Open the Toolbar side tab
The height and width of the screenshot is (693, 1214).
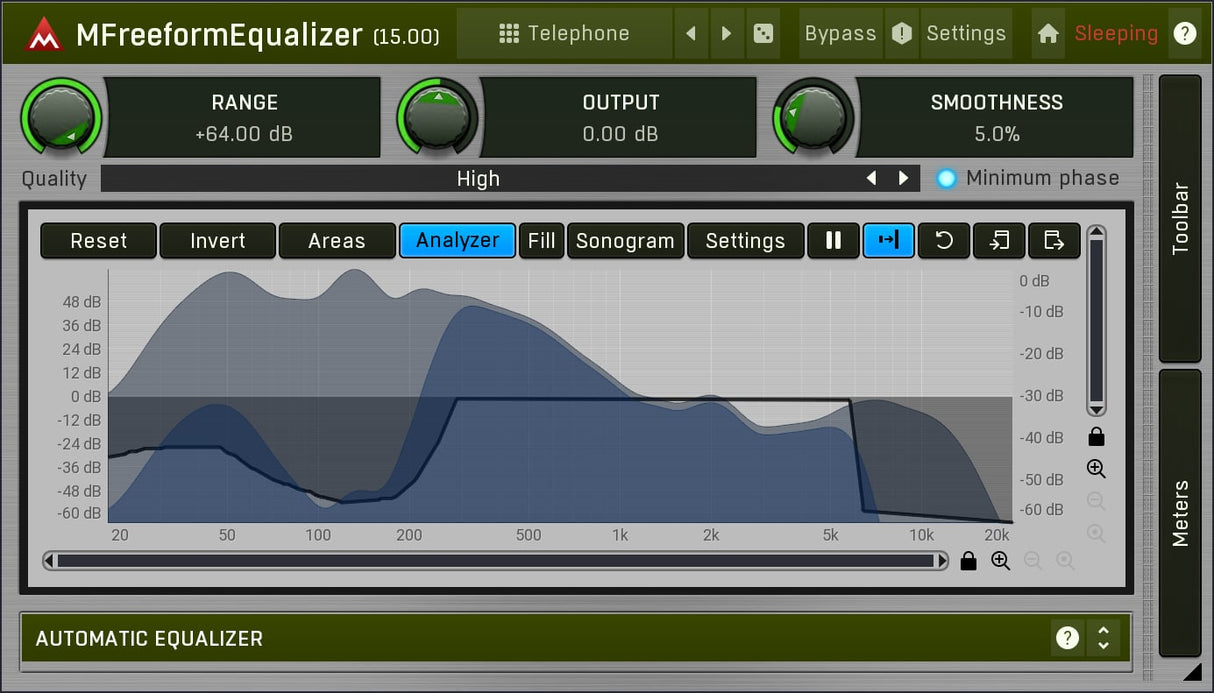coord(1180,218)
